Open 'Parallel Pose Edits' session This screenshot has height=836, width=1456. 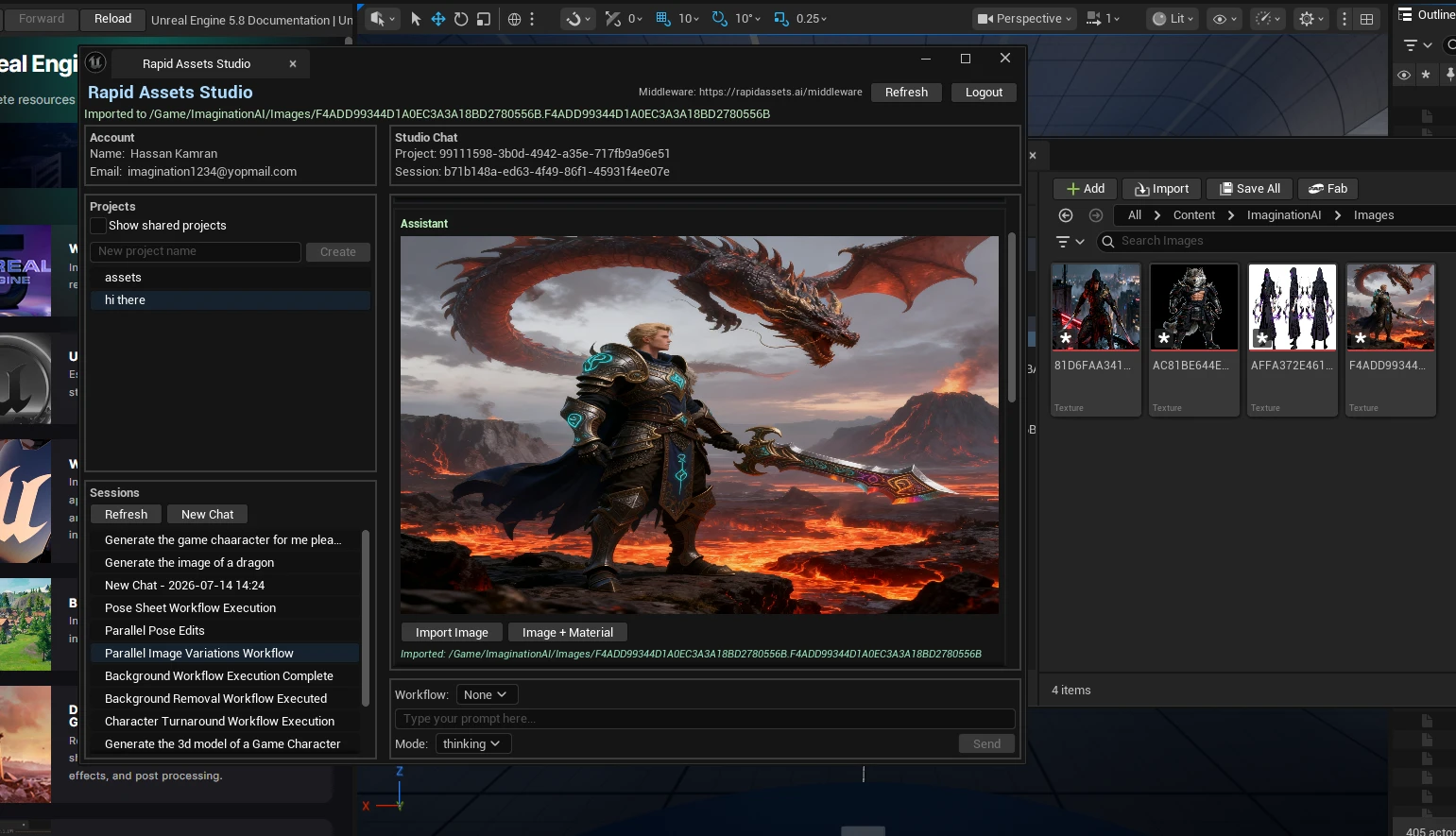pyautogui.click(x=225, y=631)
